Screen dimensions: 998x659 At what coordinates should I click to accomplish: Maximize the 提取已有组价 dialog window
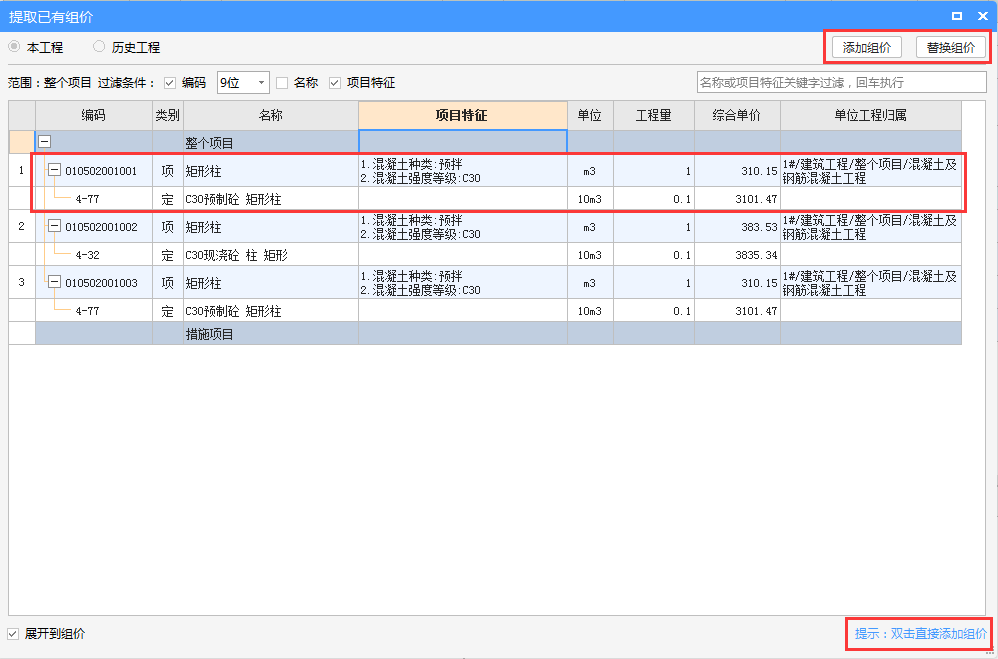click(x=957, y=16)
